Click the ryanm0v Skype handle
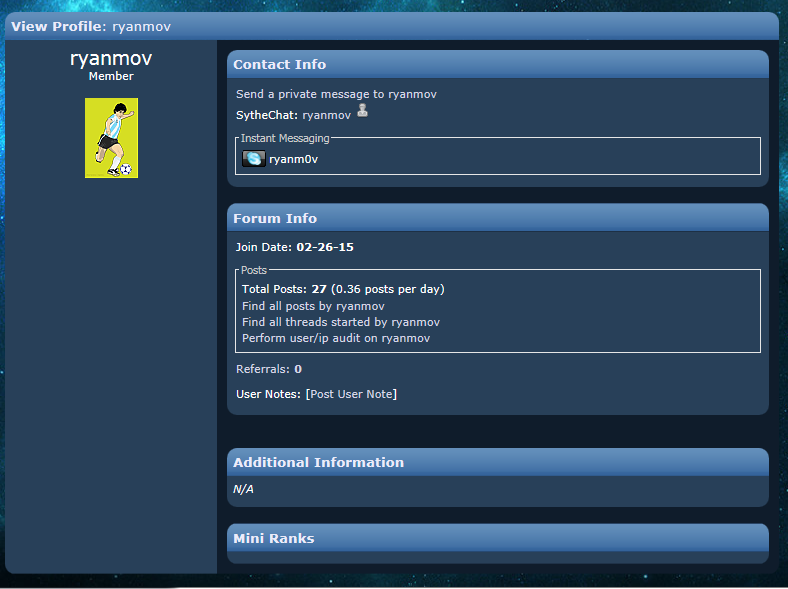 click(x=293, y=159)
